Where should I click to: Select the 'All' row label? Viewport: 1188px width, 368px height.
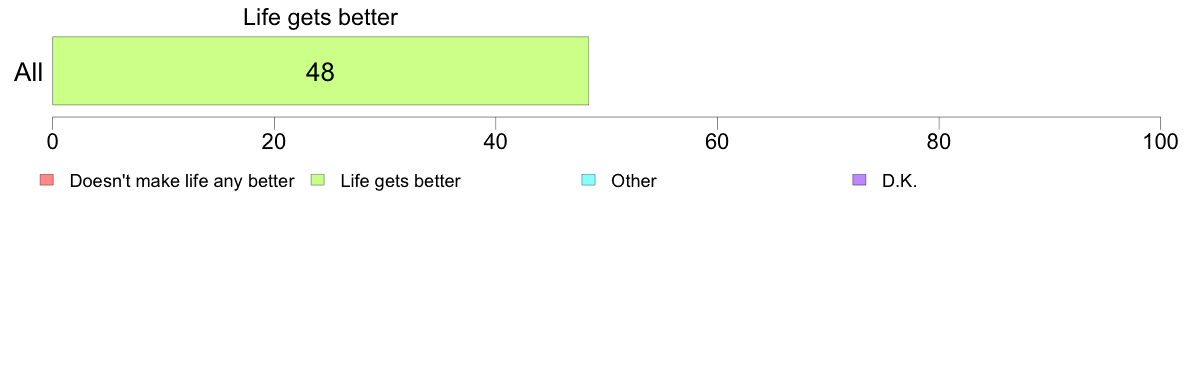[29, 72]
